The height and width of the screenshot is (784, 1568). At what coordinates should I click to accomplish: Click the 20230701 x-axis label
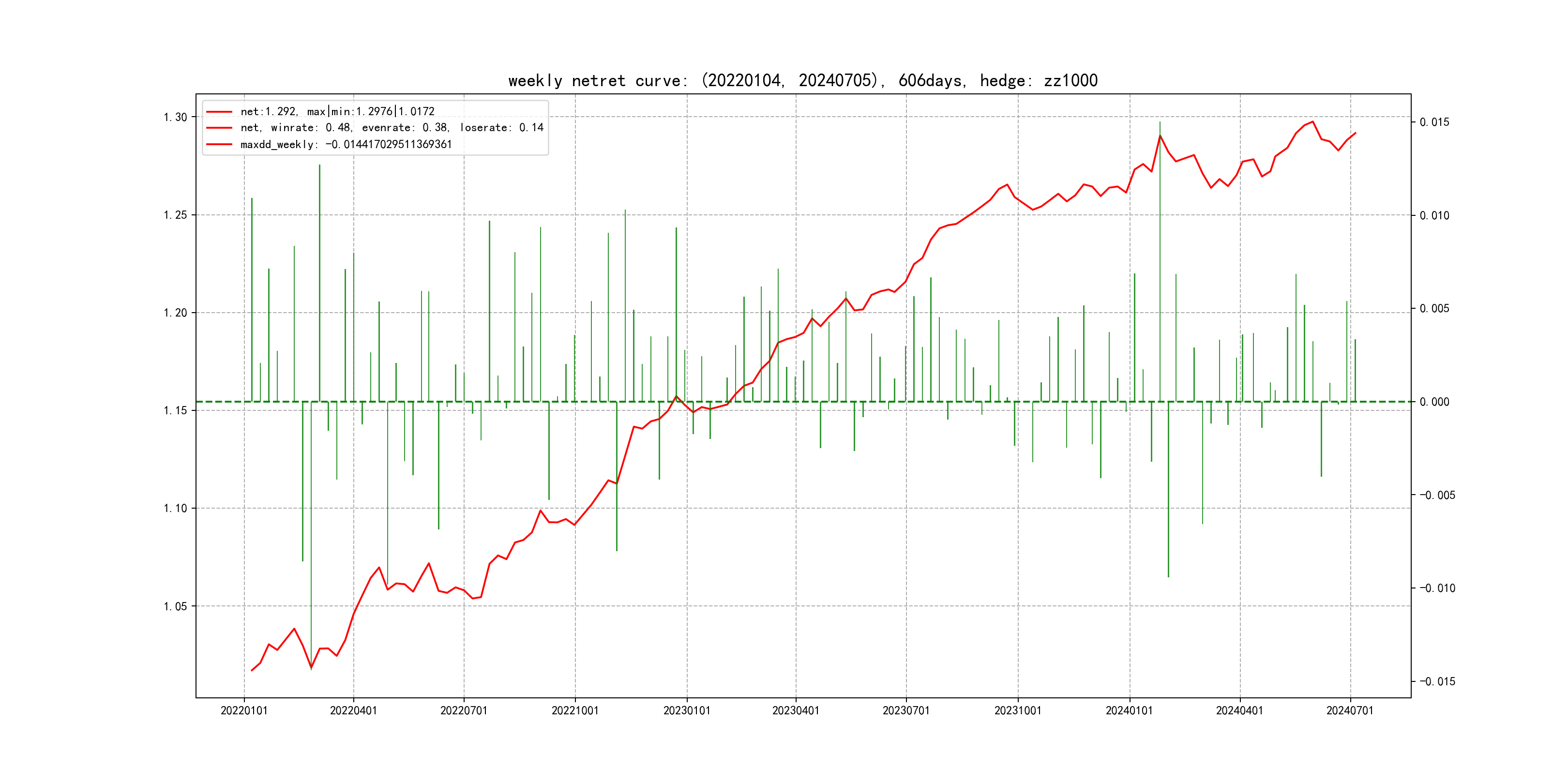coord(906,710)
